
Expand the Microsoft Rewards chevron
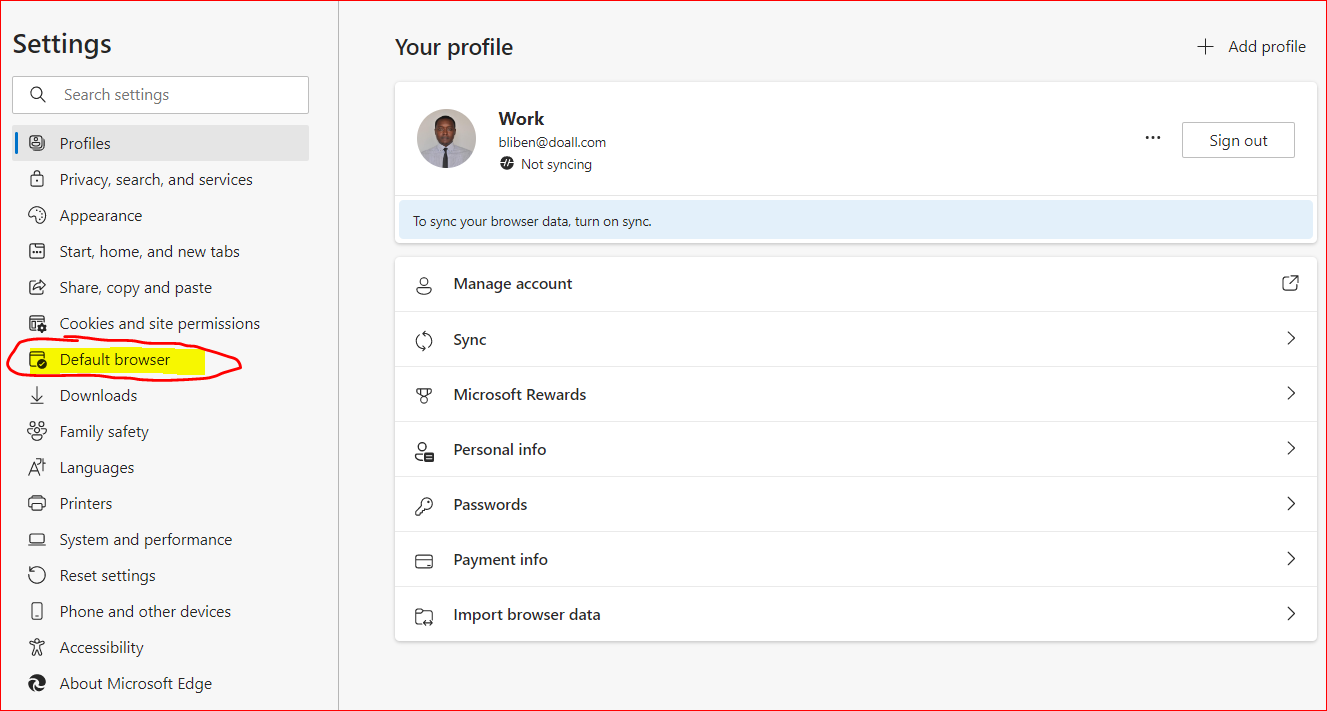pos(1290,394)
